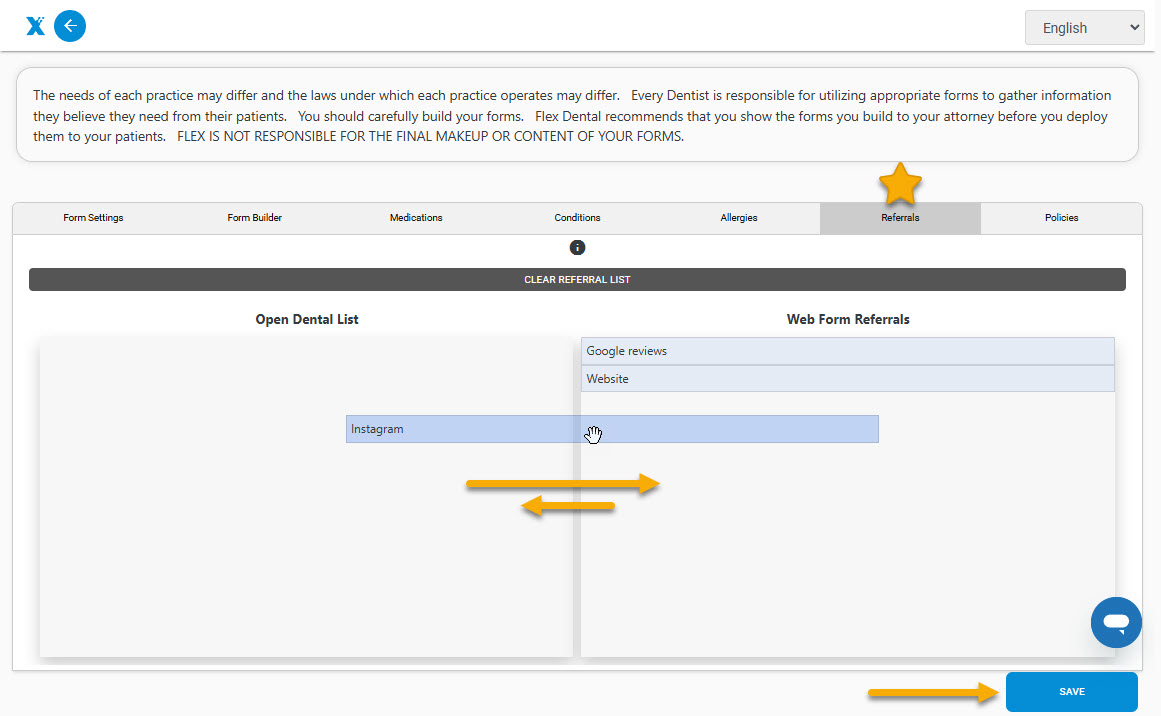Select the Referrals tab

(x=900, y=218)
